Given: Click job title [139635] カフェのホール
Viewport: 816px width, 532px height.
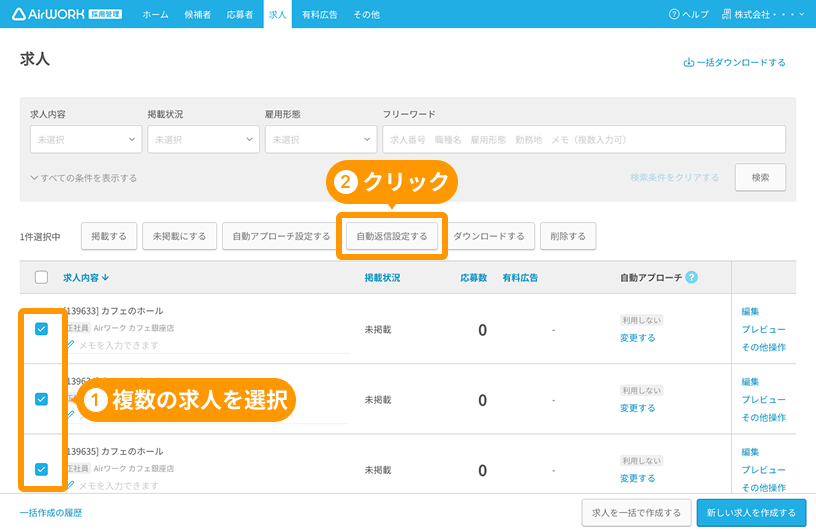Looking at the screenshot, I should pyautogui.click(x=114, y=451).
